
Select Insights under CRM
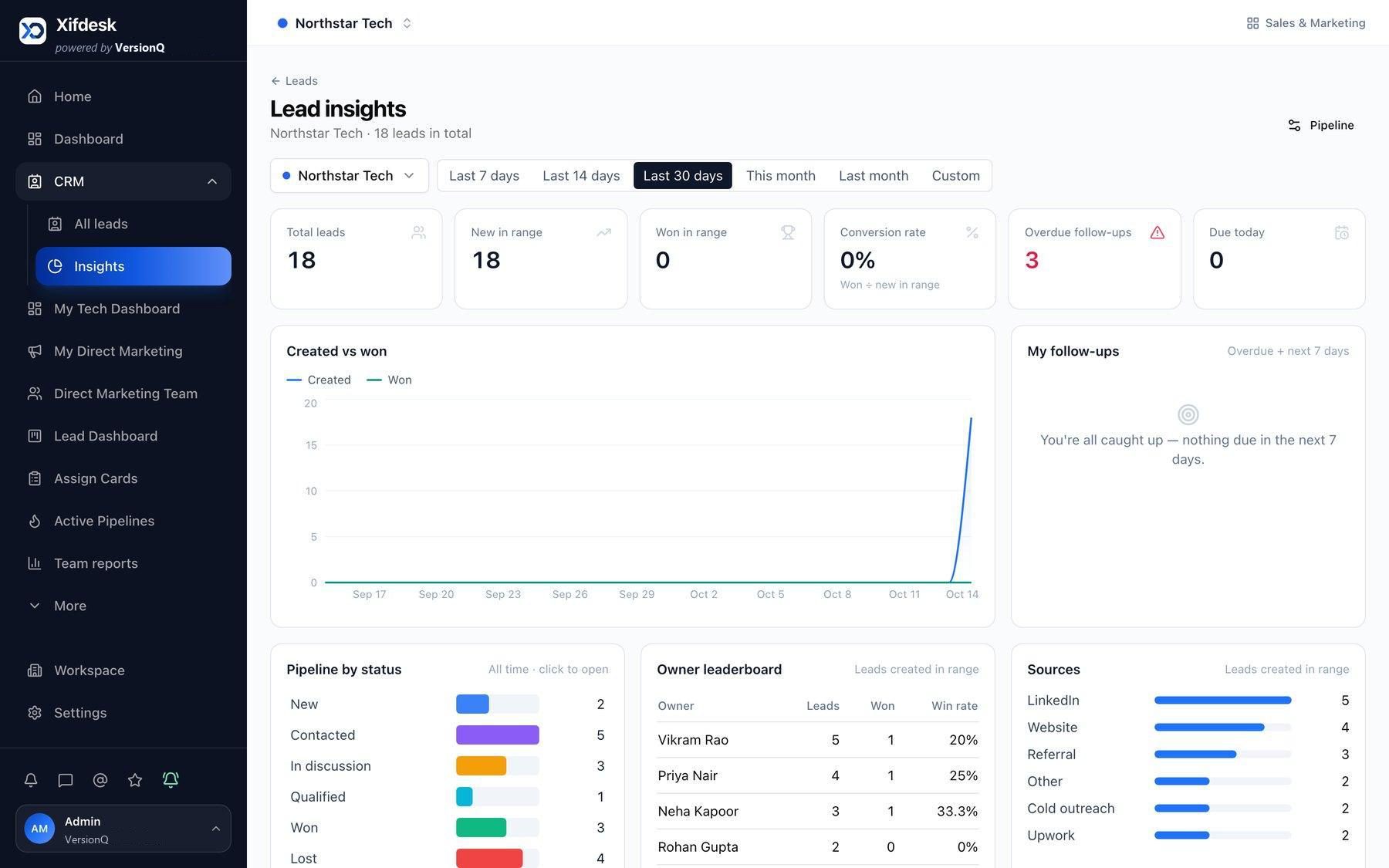pyautogui.click(x=133, y=266)
